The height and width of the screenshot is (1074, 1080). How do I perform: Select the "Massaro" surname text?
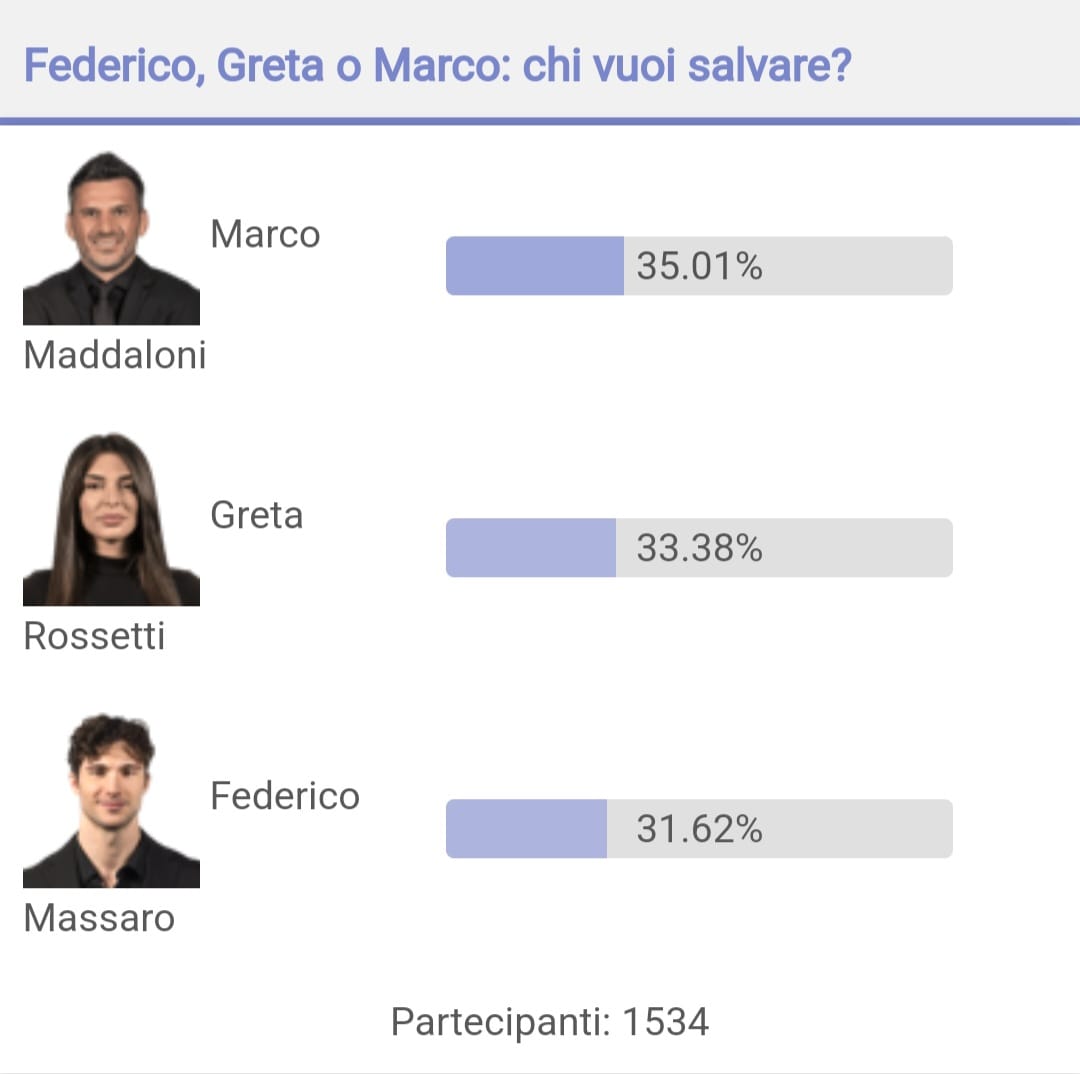[99, 918]
